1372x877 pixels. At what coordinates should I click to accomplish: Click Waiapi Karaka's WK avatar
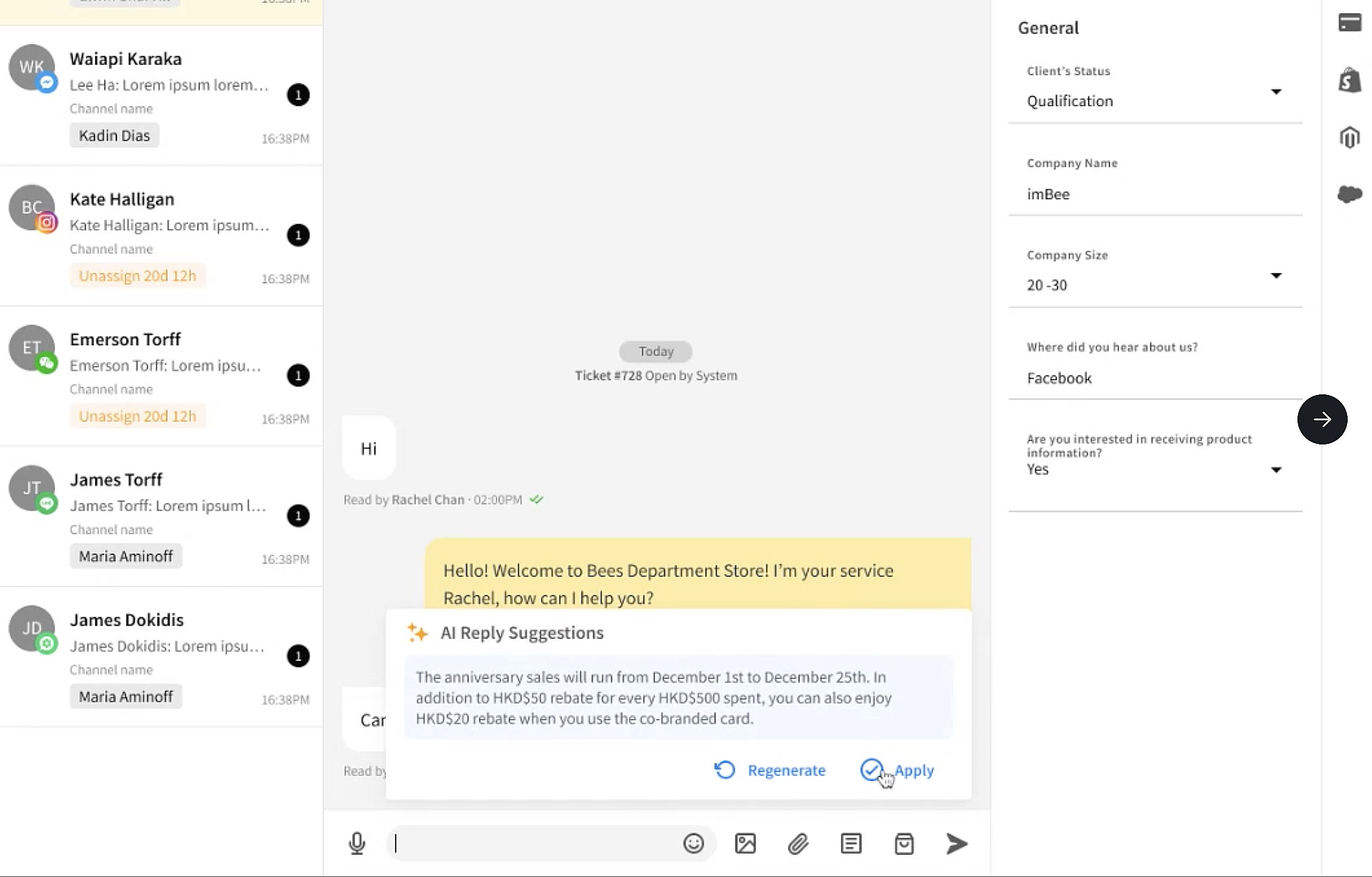(31, 67)
